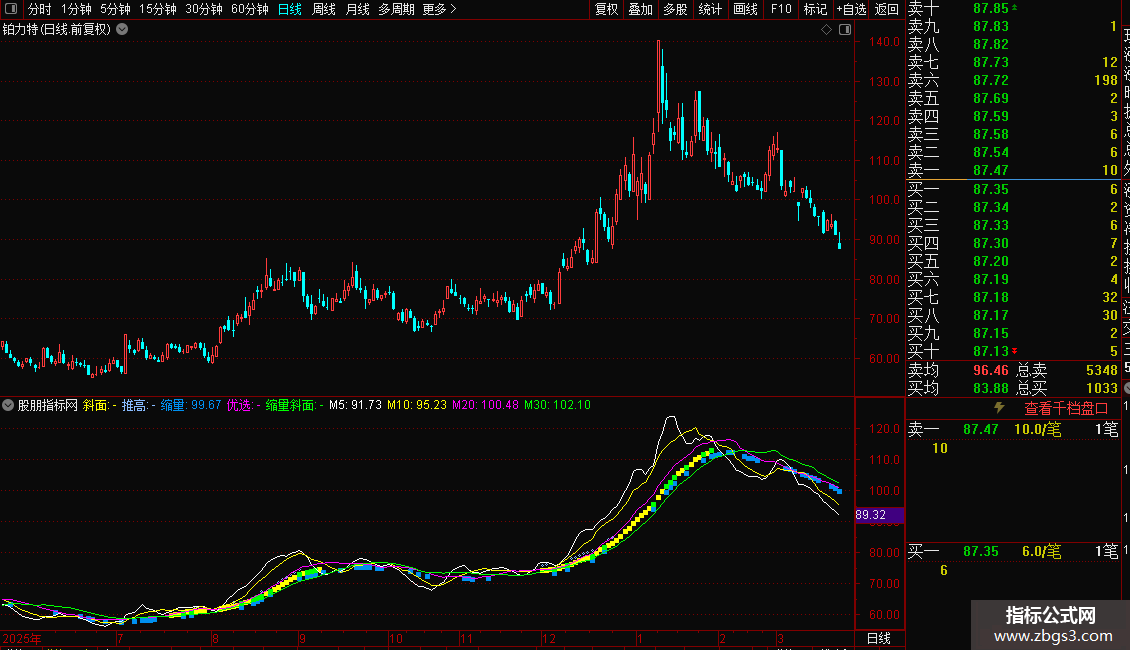The width and height of the screenshot is (1130, 650).
Task: Click the 2025年 timeline label
Action: [22, 638]
